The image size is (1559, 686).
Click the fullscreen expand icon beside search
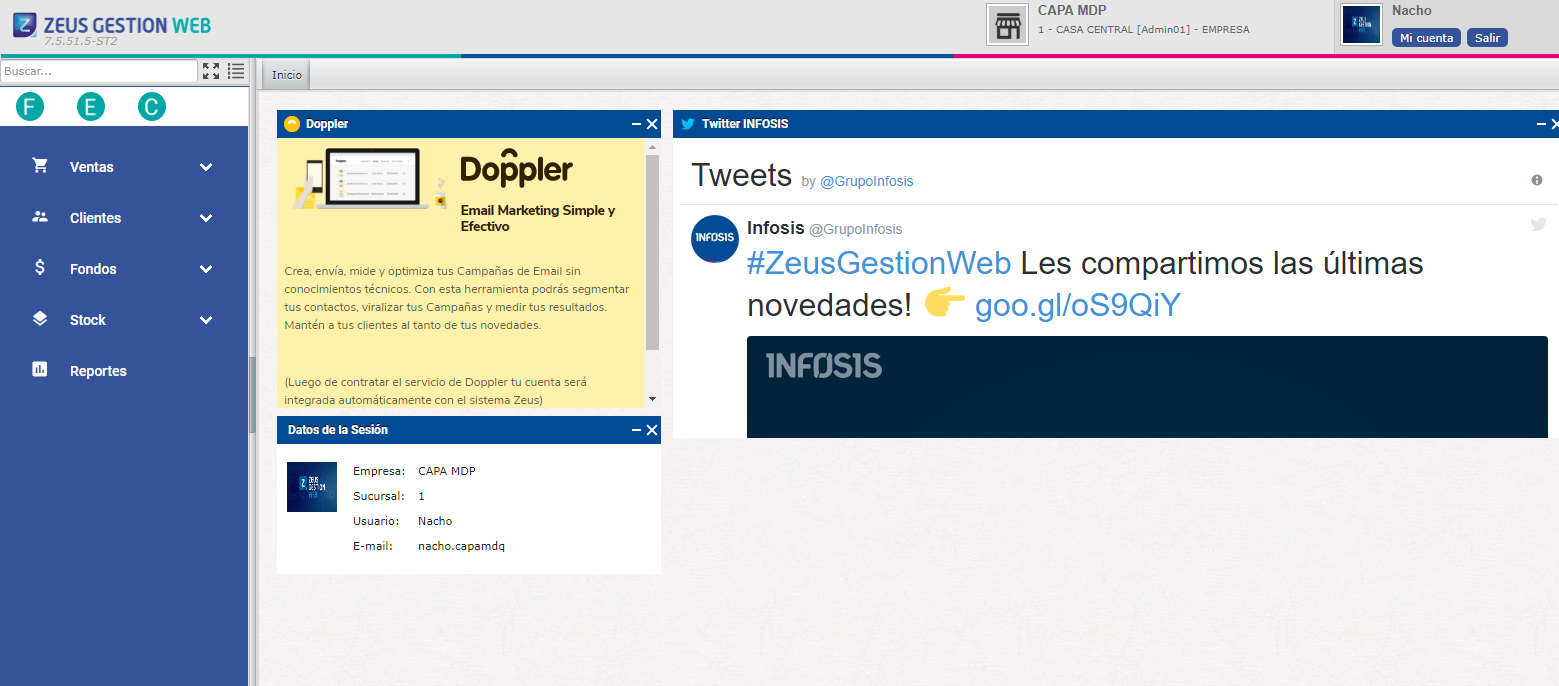pyautogui.click(x=211, y=71)
